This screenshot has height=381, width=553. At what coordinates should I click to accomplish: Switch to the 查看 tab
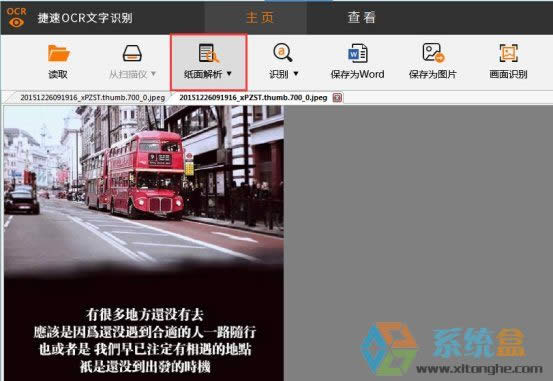361,17
